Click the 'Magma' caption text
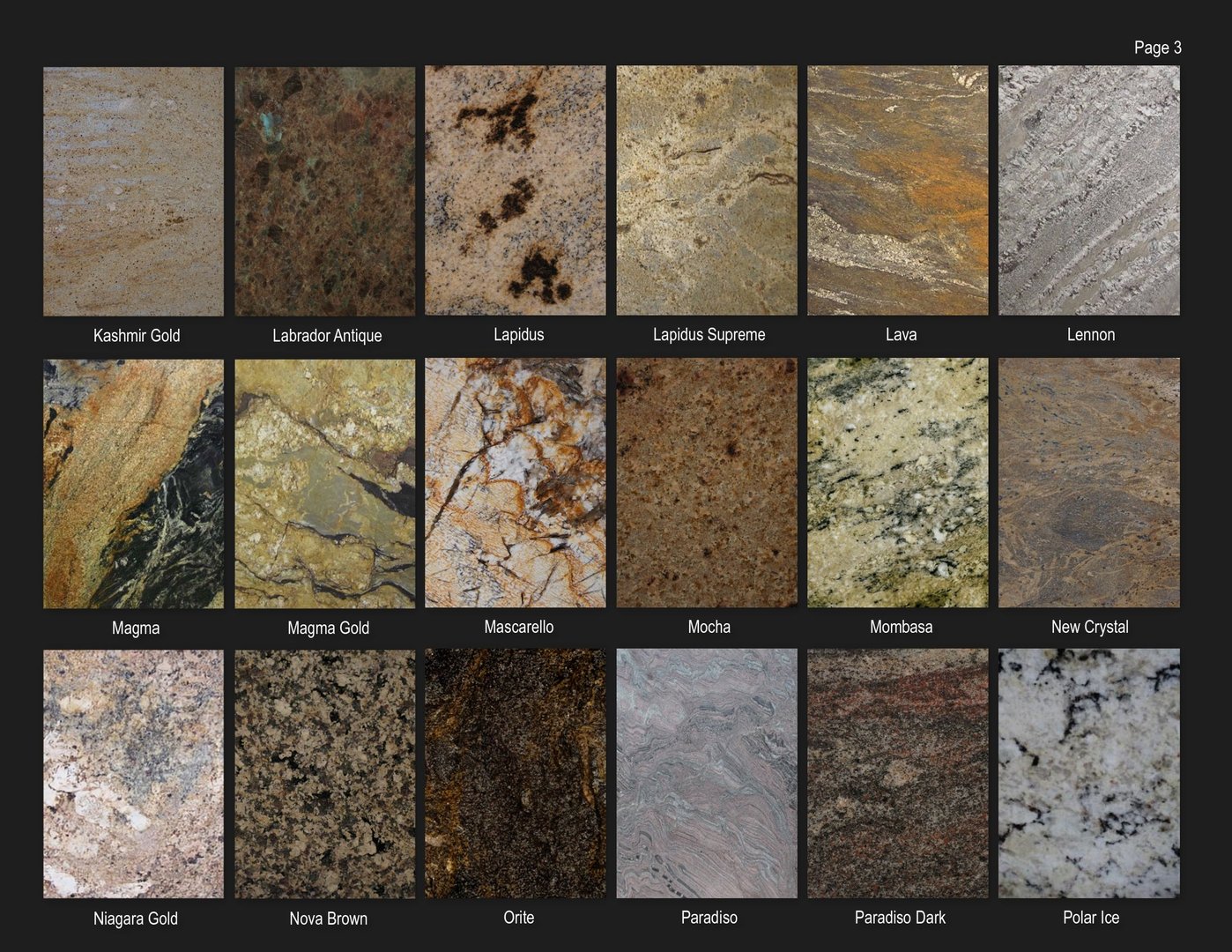 (x=136, y=628)
